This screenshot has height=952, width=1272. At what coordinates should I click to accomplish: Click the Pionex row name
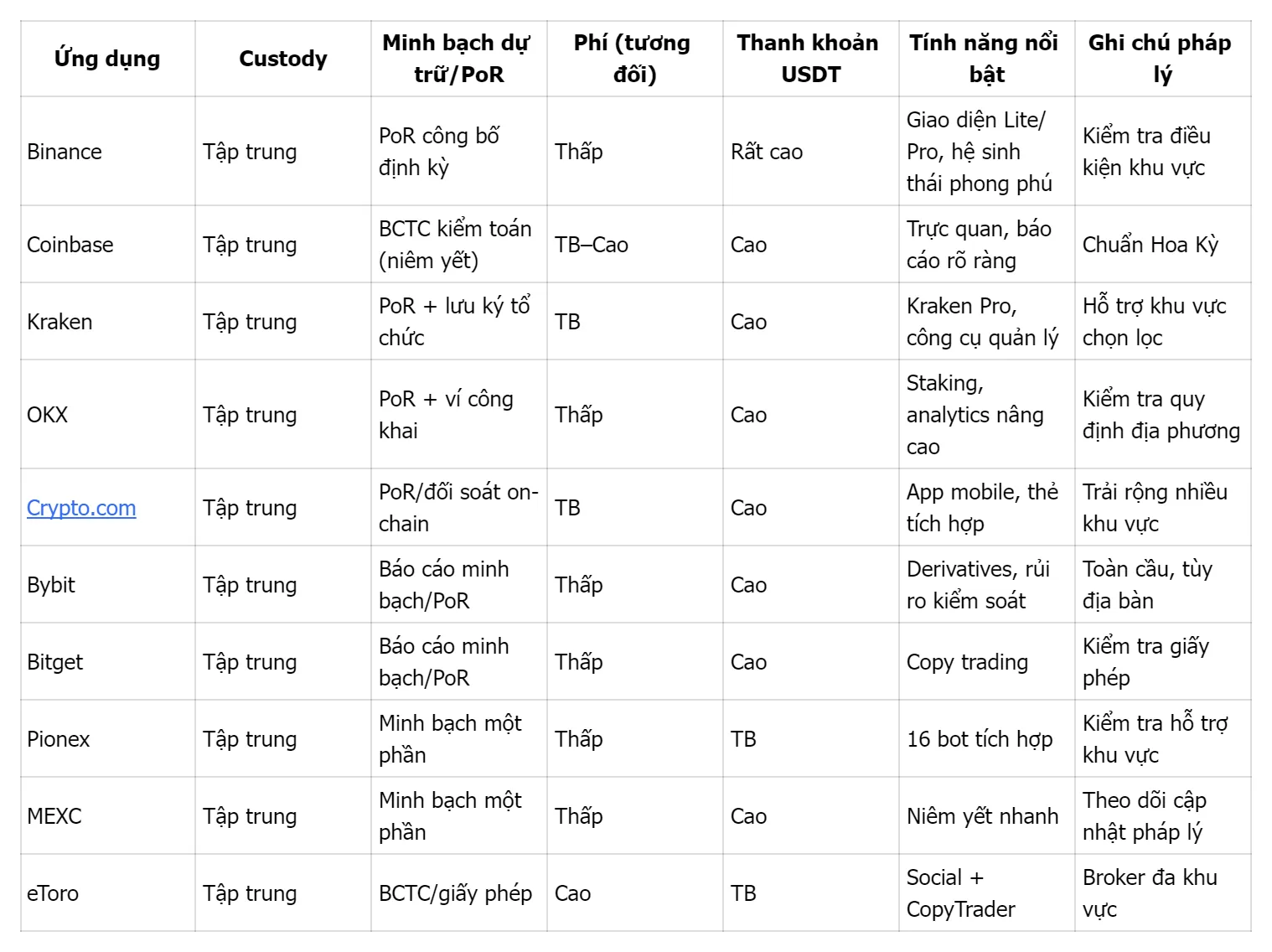[x=59, y=739]
